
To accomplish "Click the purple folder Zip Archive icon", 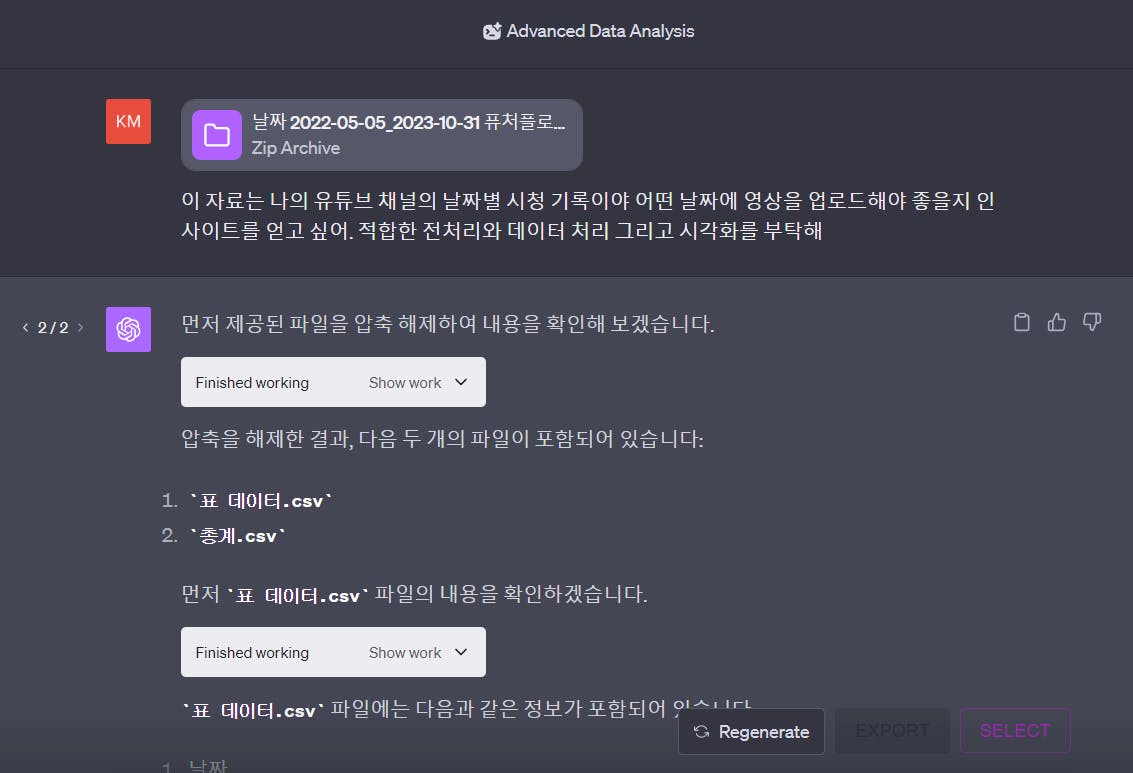I will pyautogui.click(x=217, y=135).
